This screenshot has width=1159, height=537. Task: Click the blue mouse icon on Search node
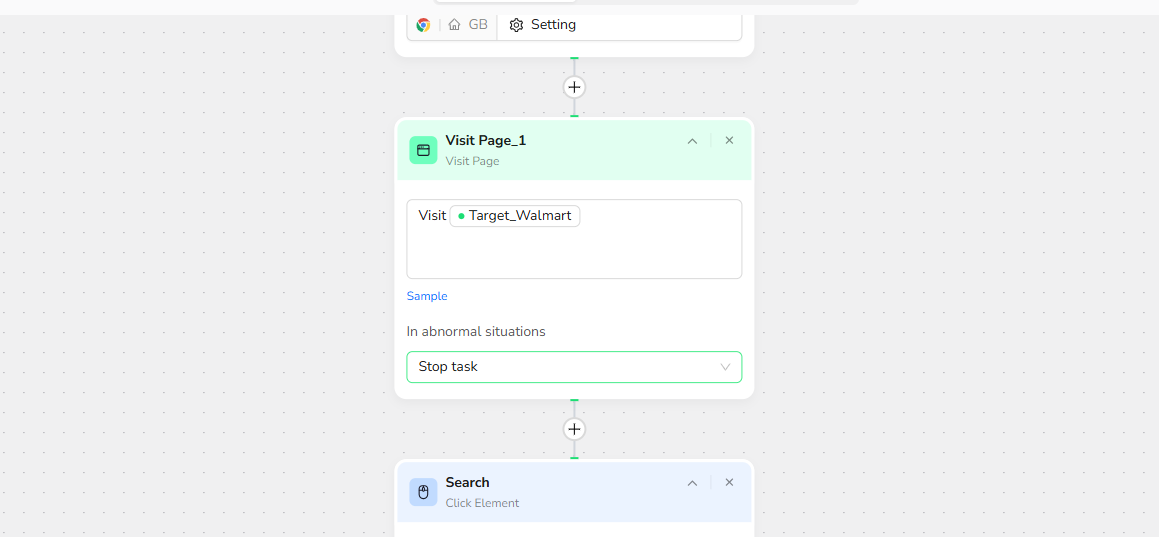pyautogui.click(x=423, y=492)
